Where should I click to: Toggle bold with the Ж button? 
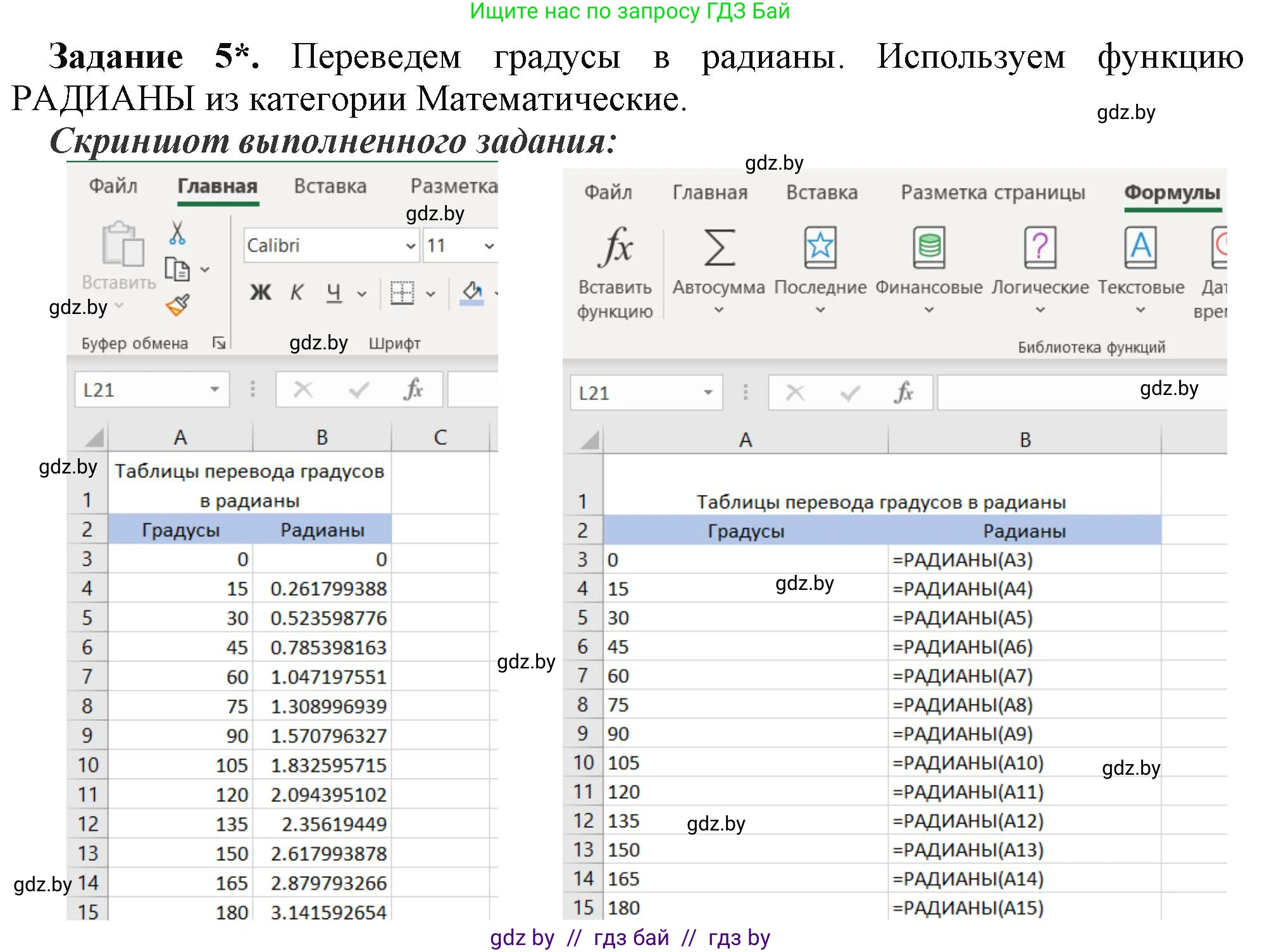tap(259, 292)
